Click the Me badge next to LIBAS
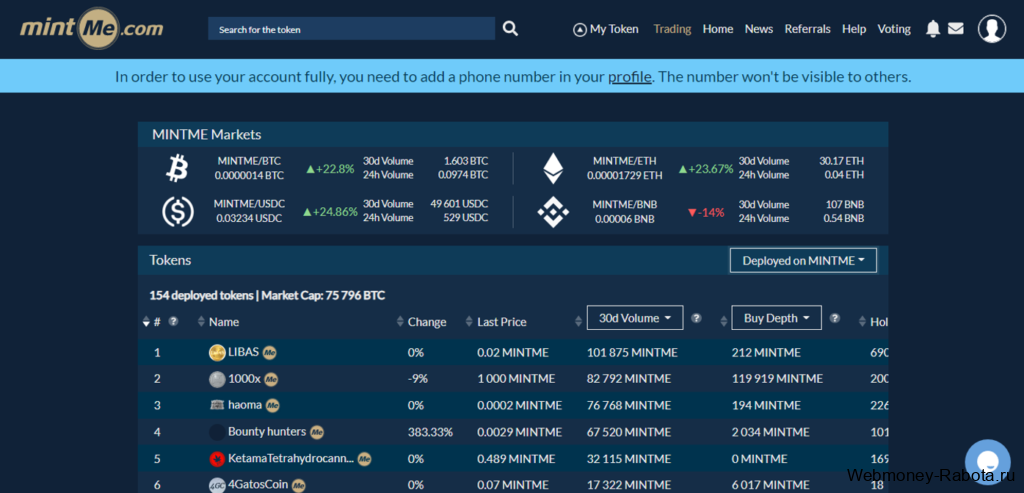The image size is (1024, 493). [270, 353]
